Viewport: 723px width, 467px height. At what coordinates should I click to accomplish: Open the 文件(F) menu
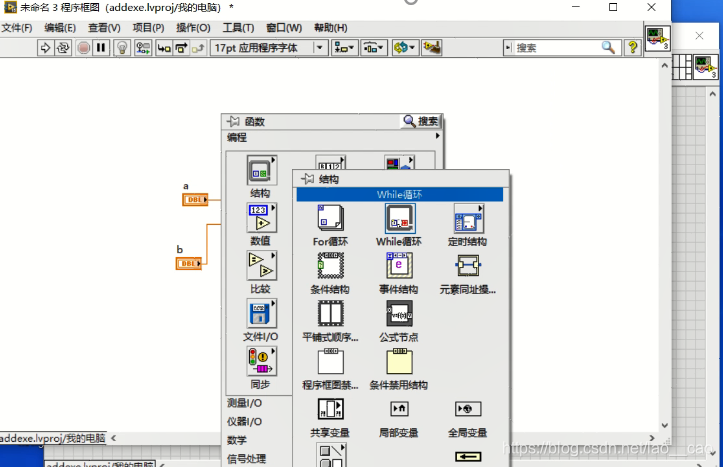[x=17, y=28]
